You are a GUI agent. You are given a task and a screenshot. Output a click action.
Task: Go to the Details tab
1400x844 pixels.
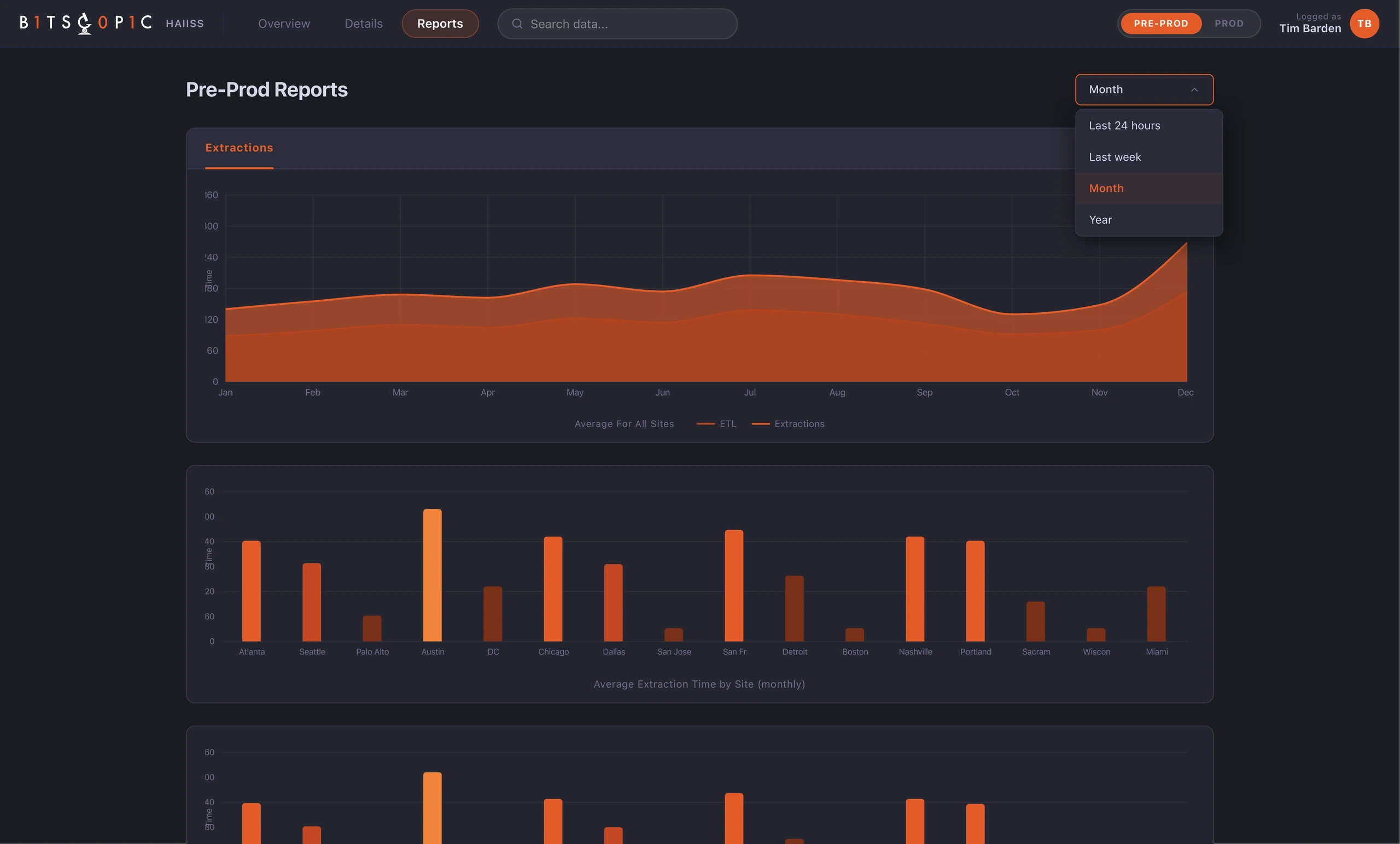pos(364,24)
